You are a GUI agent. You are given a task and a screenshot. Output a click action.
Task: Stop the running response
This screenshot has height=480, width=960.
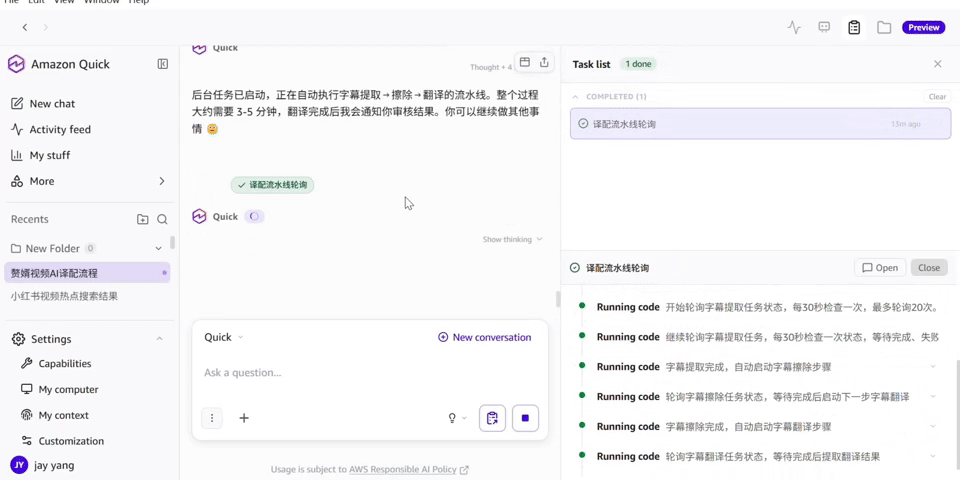tap(525, 418)
